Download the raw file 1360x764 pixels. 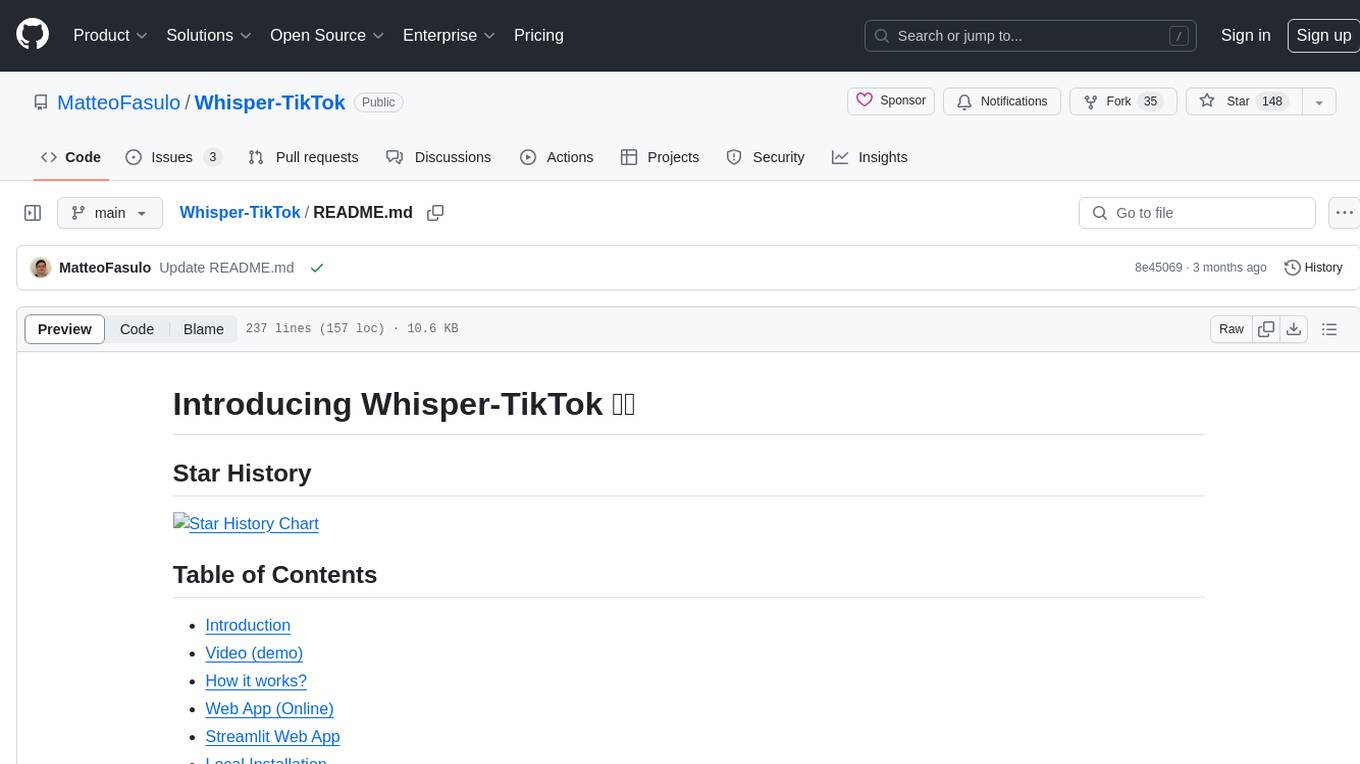pyautogui.click(x=1294, y=329)
